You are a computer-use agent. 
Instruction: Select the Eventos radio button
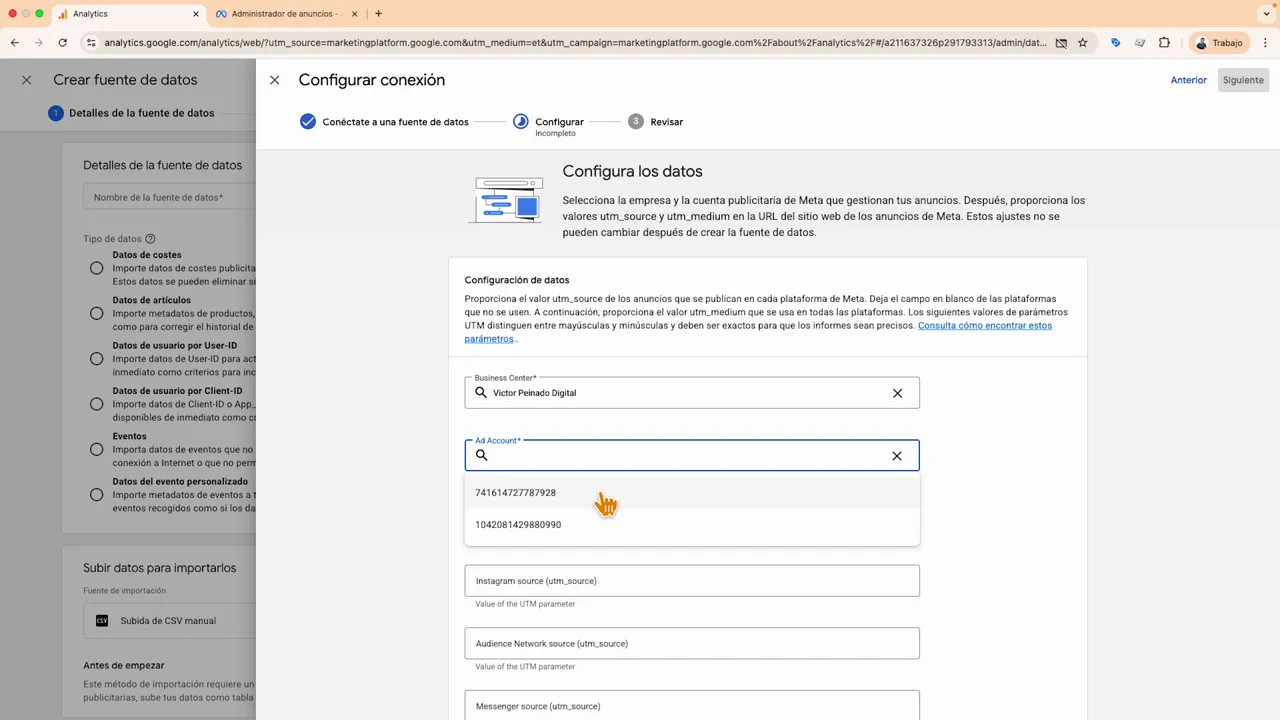coord(96,449)
